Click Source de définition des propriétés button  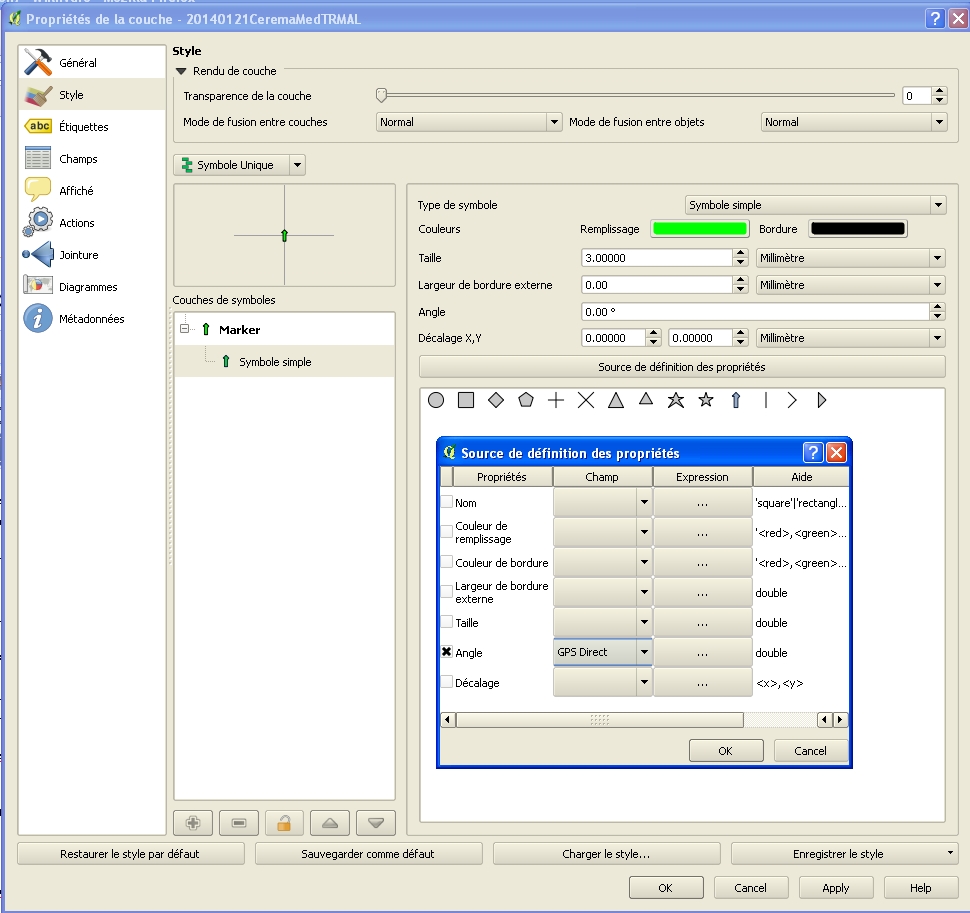point(682,367)
